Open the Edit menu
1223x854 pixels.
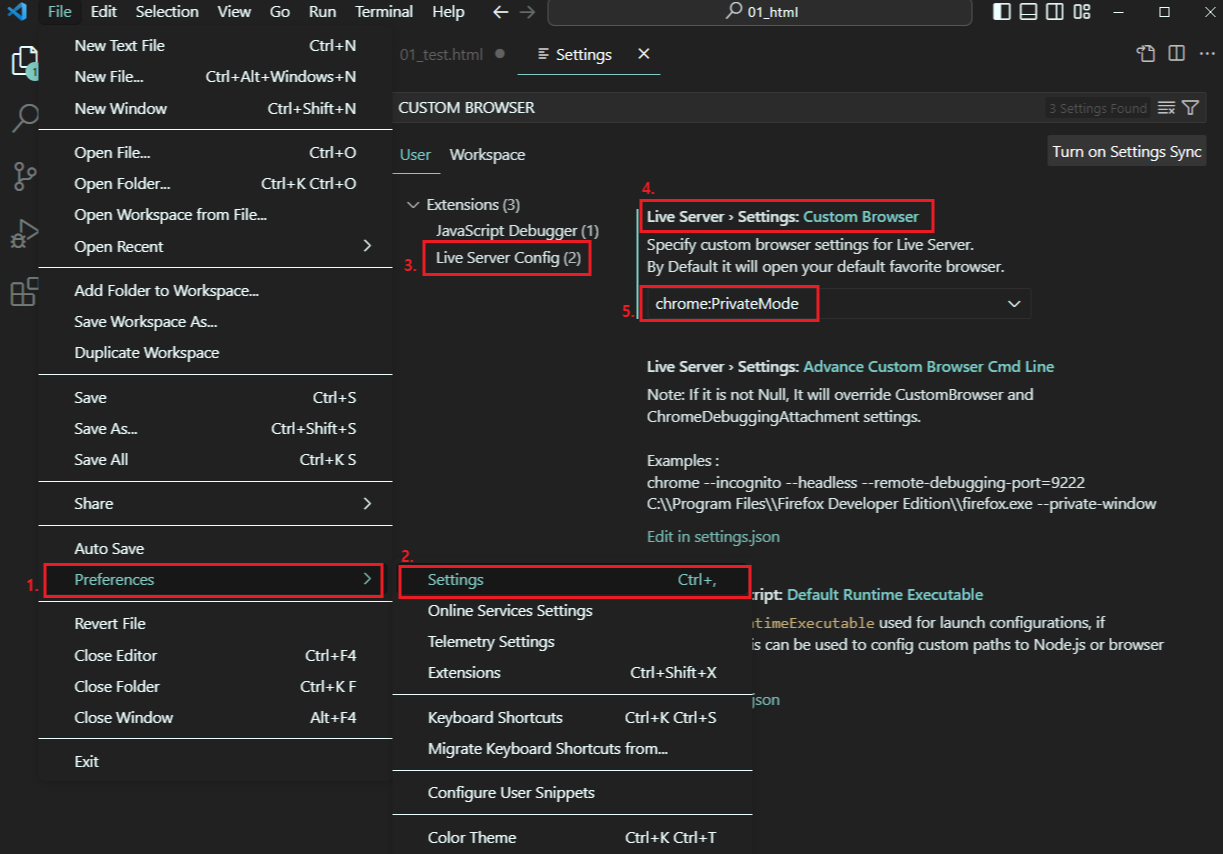click(x=103, y=12)
